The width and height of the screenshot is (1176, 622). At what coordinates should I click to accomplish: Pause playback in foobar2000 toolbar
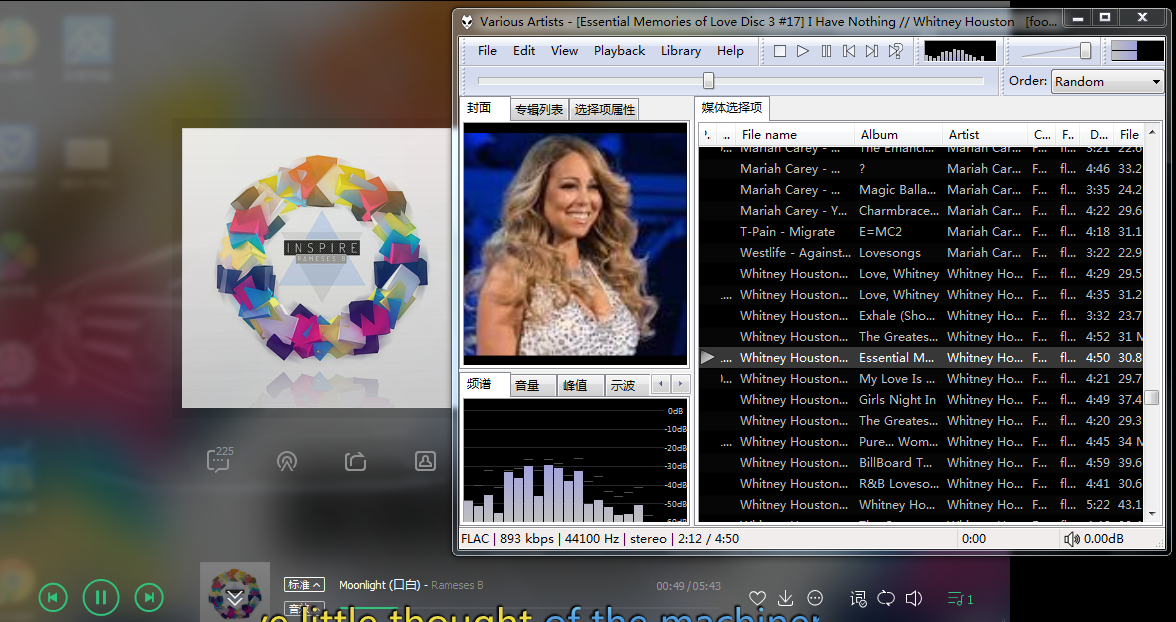pos(826,51)
